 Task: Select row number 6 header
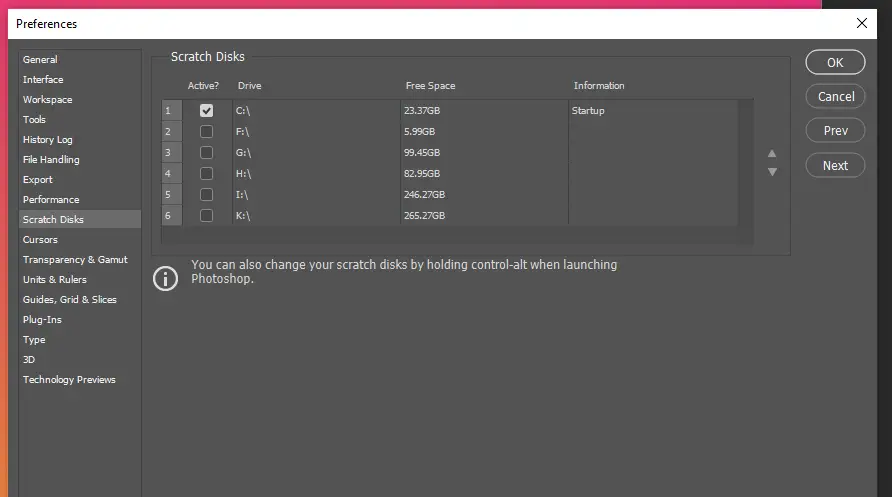(172, 216)
